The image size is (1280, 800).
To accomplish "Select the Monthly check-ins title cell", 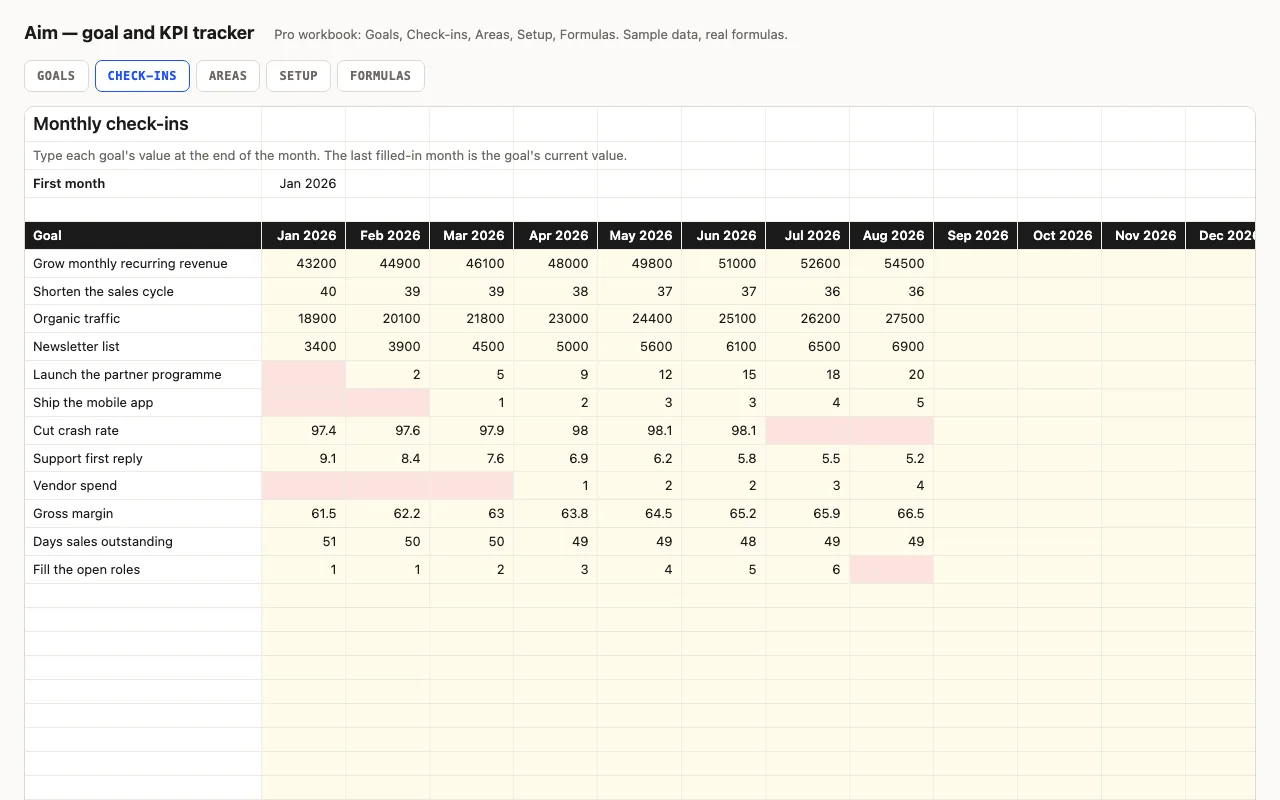I will 143,125.
